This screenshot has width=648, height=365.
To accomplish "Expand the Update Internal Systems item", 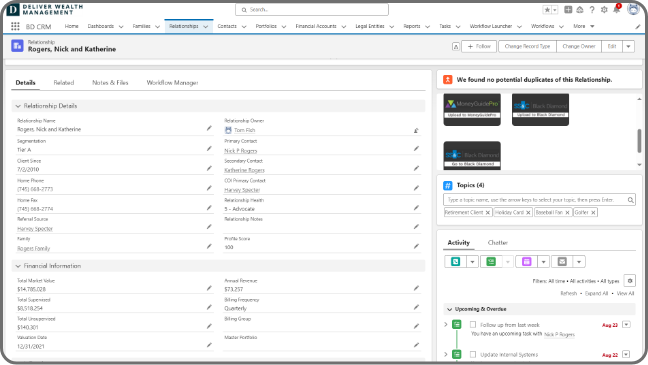I will coord(446,354).
